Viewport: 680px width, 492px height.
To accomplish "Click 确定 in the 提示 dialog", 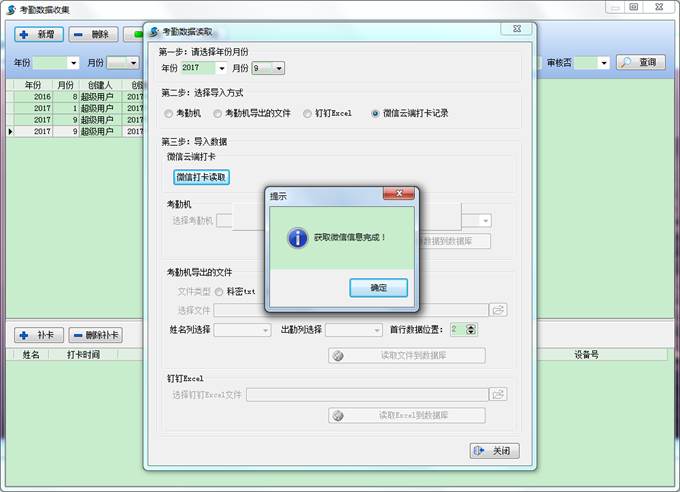I will 378,288.
